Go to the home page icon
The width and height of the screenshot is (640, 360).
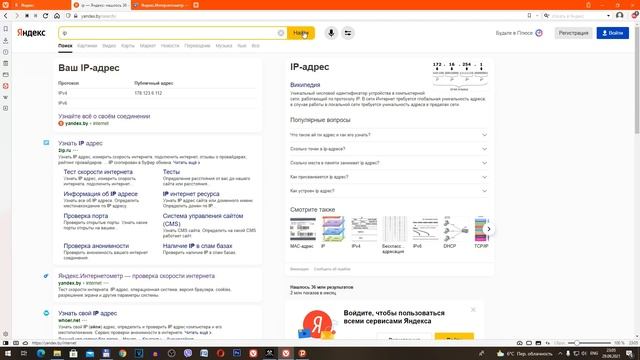click(x=57, y=16)
